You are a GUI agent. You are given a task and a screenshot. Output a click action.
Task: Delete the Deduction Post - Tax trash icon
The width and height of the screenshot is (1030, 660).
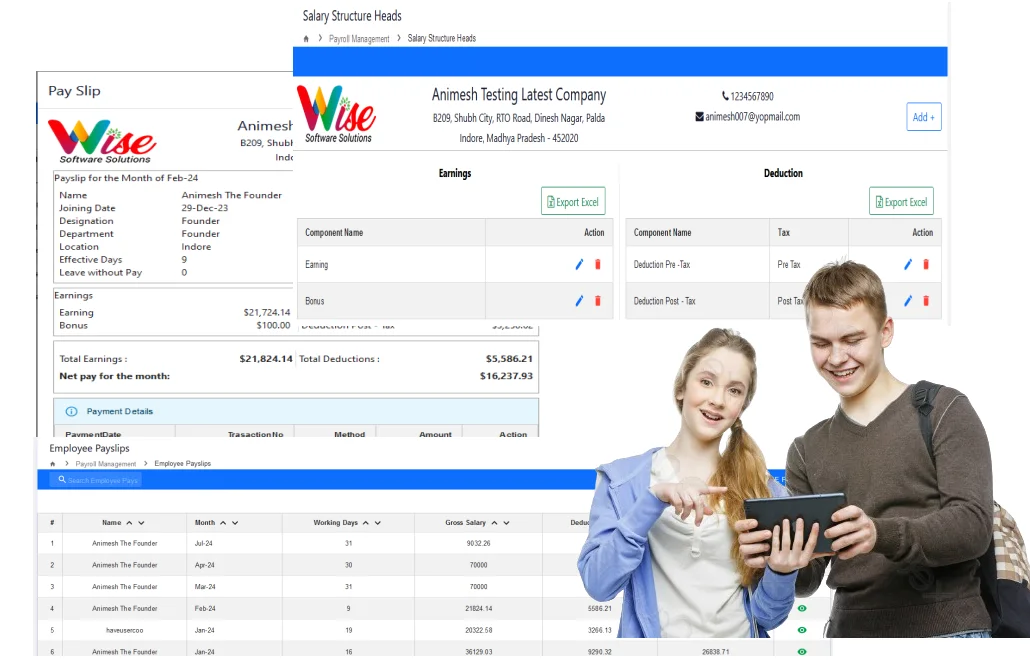926,301
